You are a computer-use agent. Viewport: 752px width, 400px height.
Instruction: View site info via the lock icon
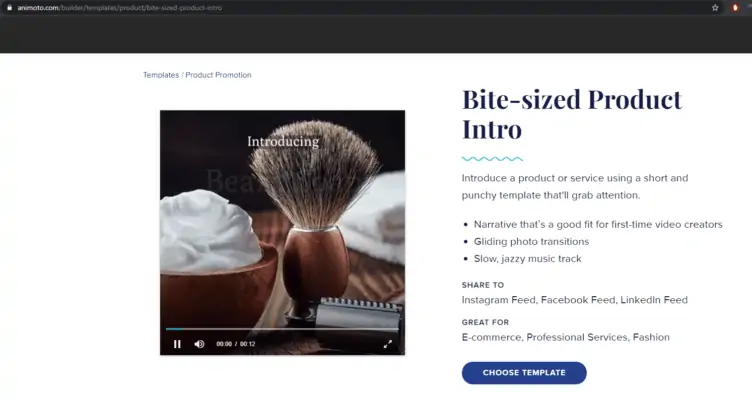tap(8, 7)
